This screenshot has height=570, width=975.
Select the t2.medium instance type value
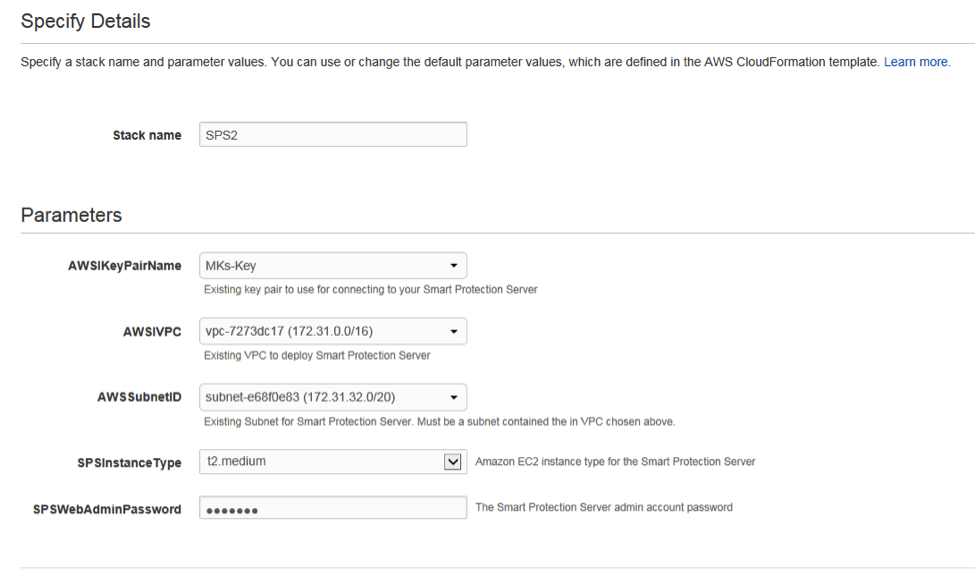tap(235, 462)
